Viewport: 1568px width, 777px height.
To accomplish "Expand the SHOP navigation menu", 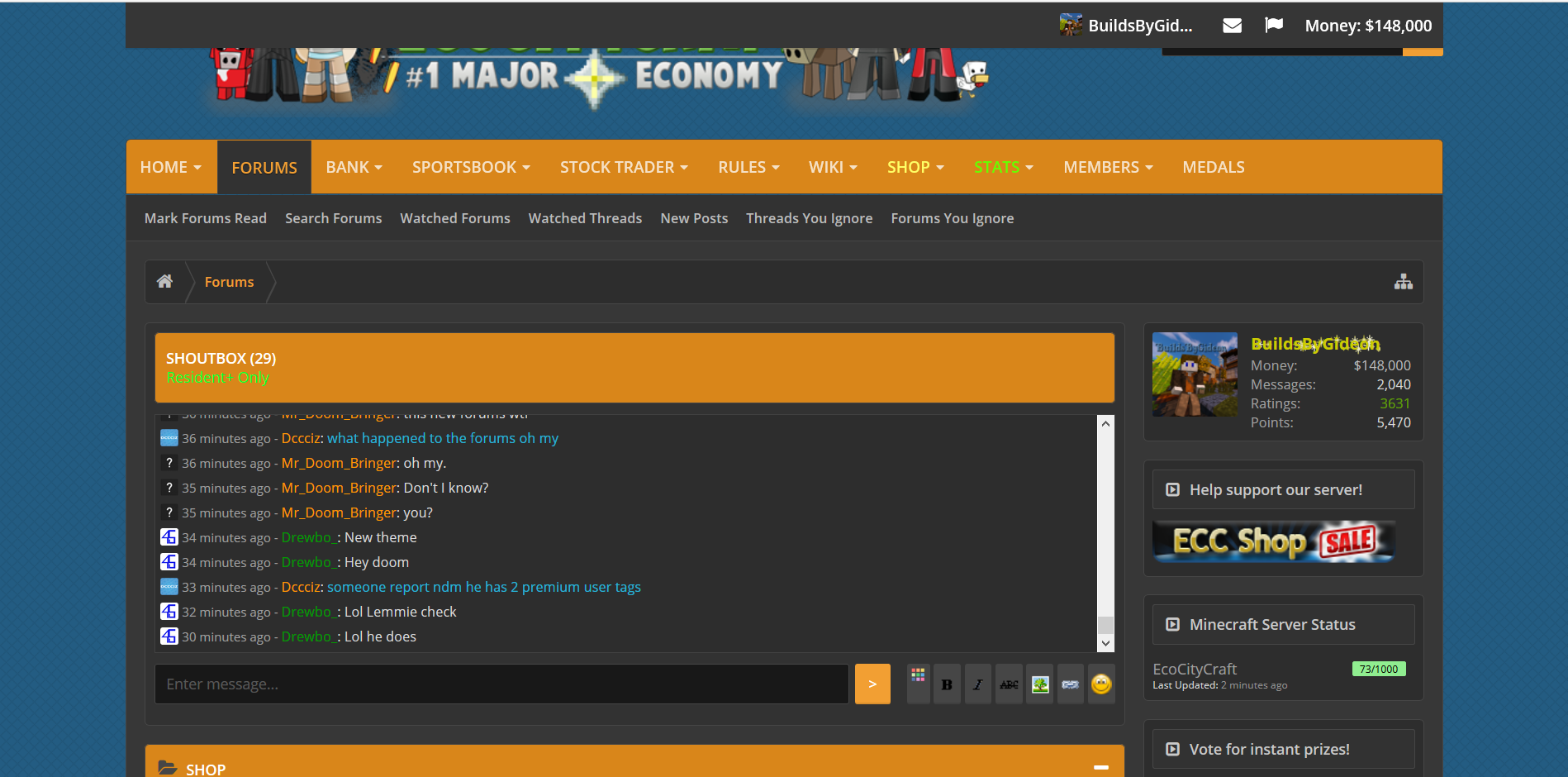I will [x=915, y=167].
